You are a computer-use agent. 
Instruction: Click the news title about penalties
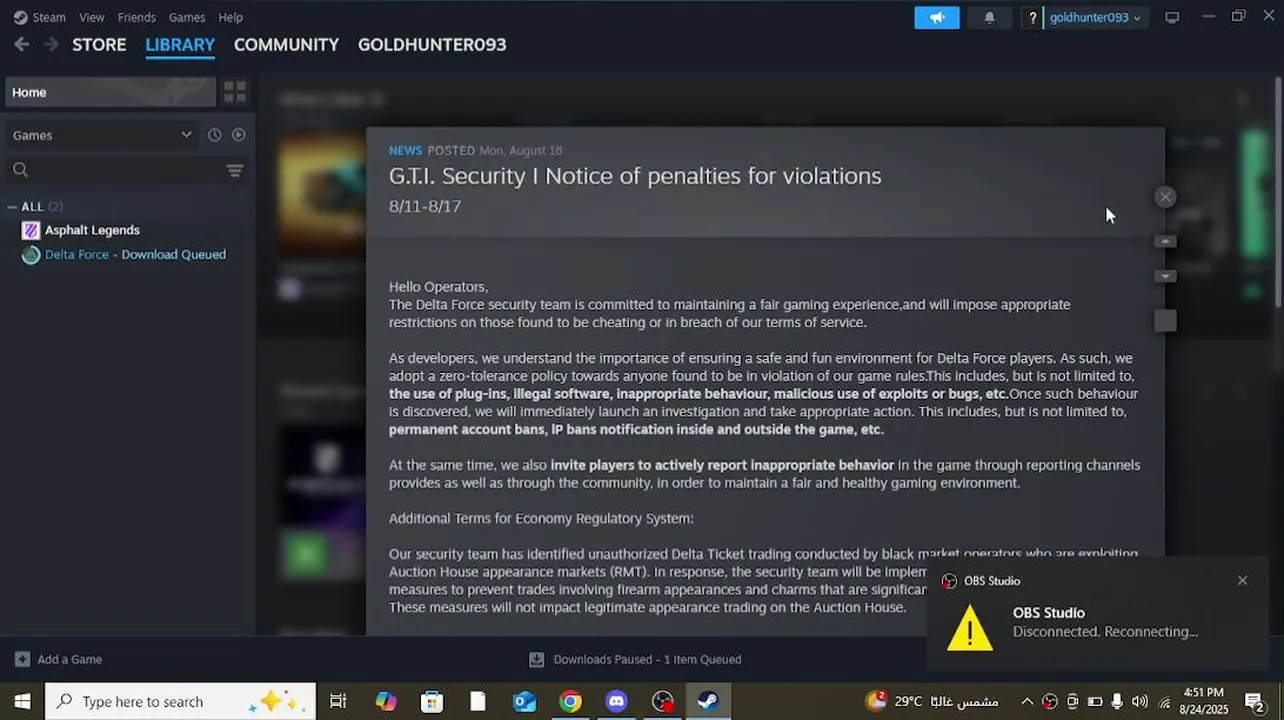pyautogui.click(x=635, y=176)
